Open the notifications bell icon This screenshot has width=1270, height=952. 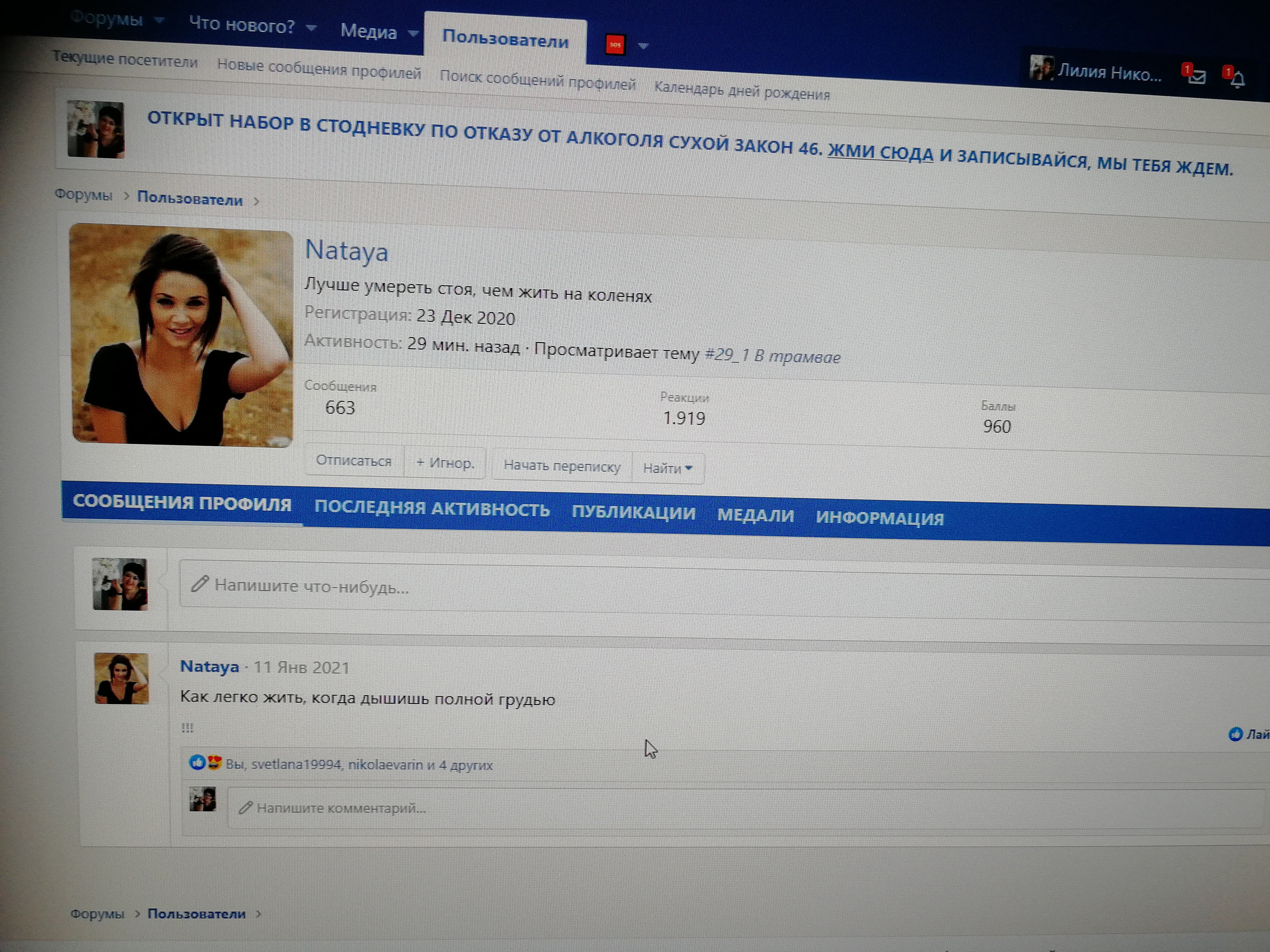point(1238,79)
